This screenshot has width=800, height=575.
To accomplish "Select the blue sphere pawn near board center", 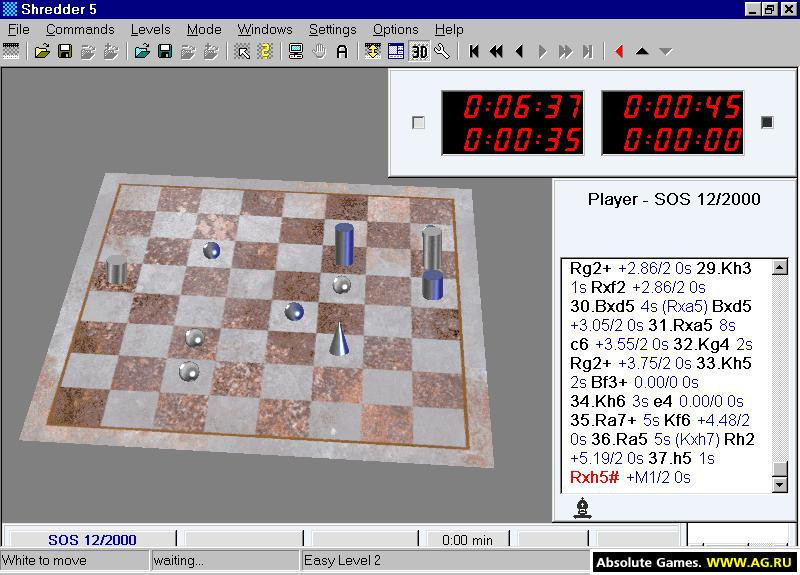I will 294,311.
